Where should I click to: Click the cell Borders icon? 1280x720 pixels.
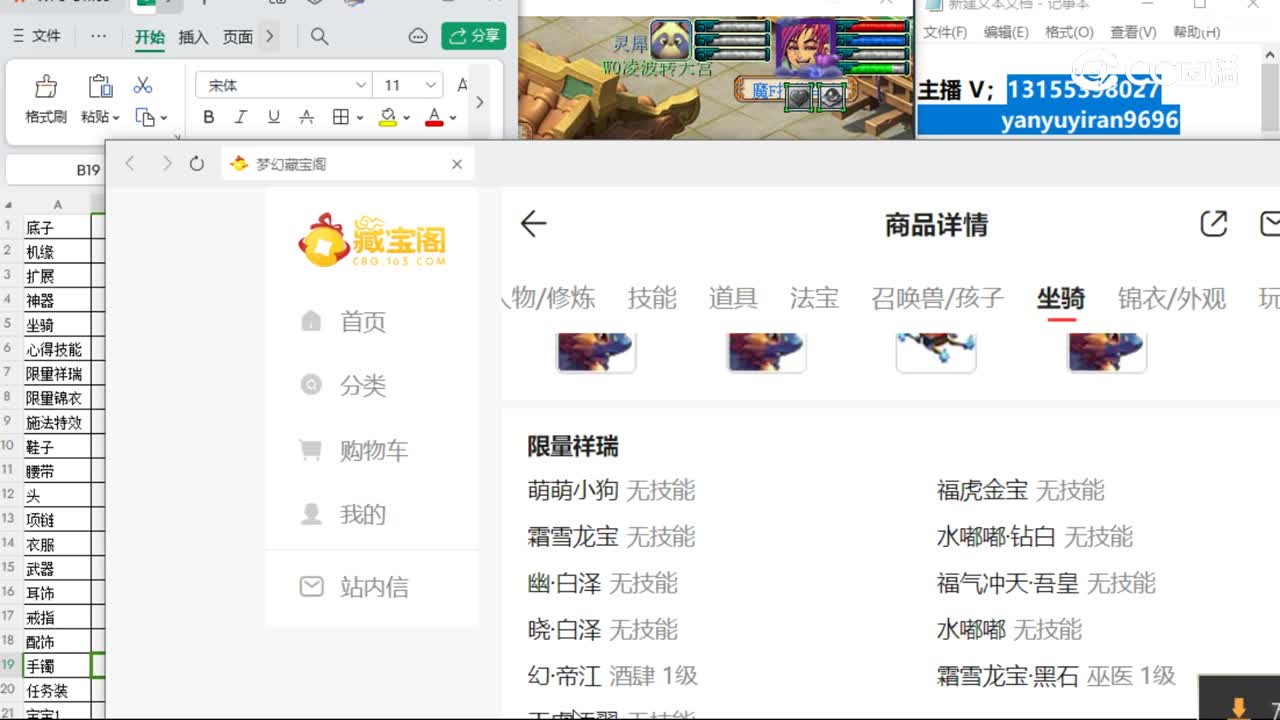340,117
